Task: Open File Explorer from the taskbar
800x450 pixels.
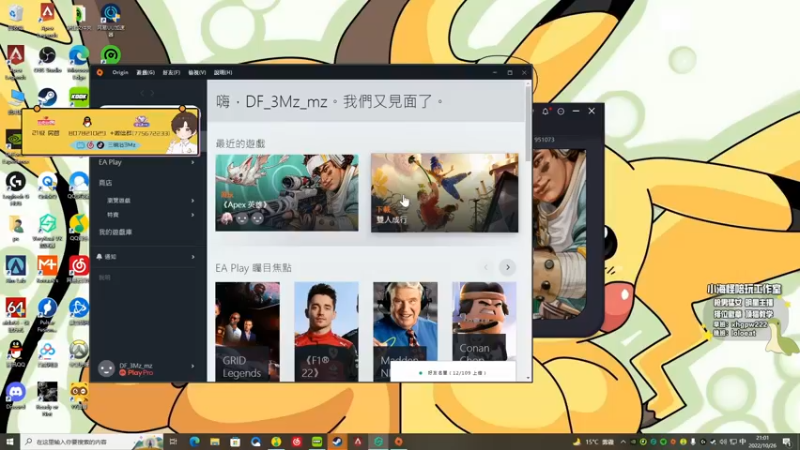Action: click(215, 442)
